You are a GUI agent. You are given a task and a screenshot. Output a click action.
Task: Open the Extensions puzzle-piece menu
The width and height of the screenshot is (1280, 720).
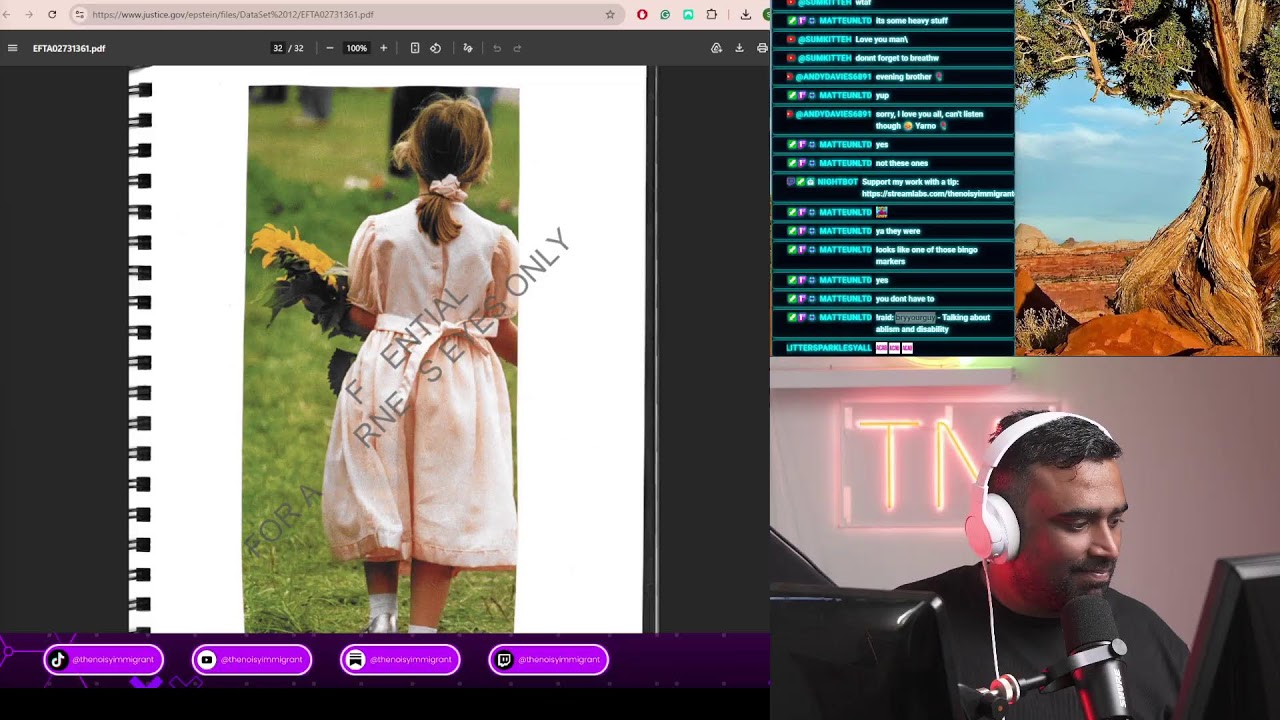click(711, 15)
